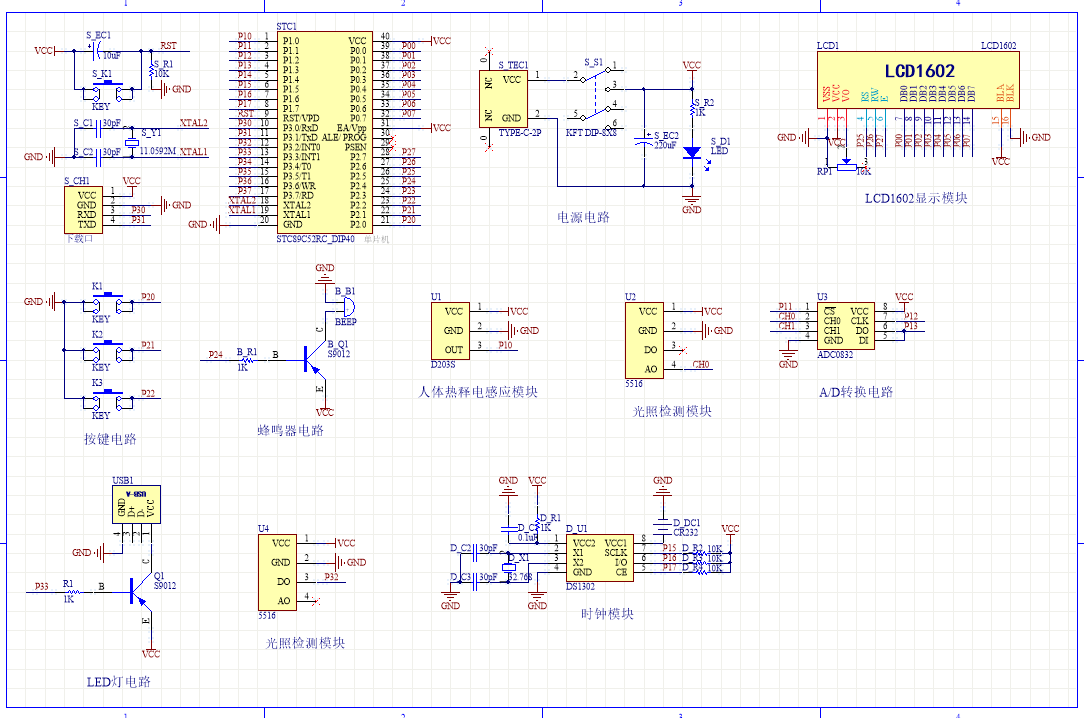
Task: Click '光照检测模块' title under U4
Action: [305, 643]
